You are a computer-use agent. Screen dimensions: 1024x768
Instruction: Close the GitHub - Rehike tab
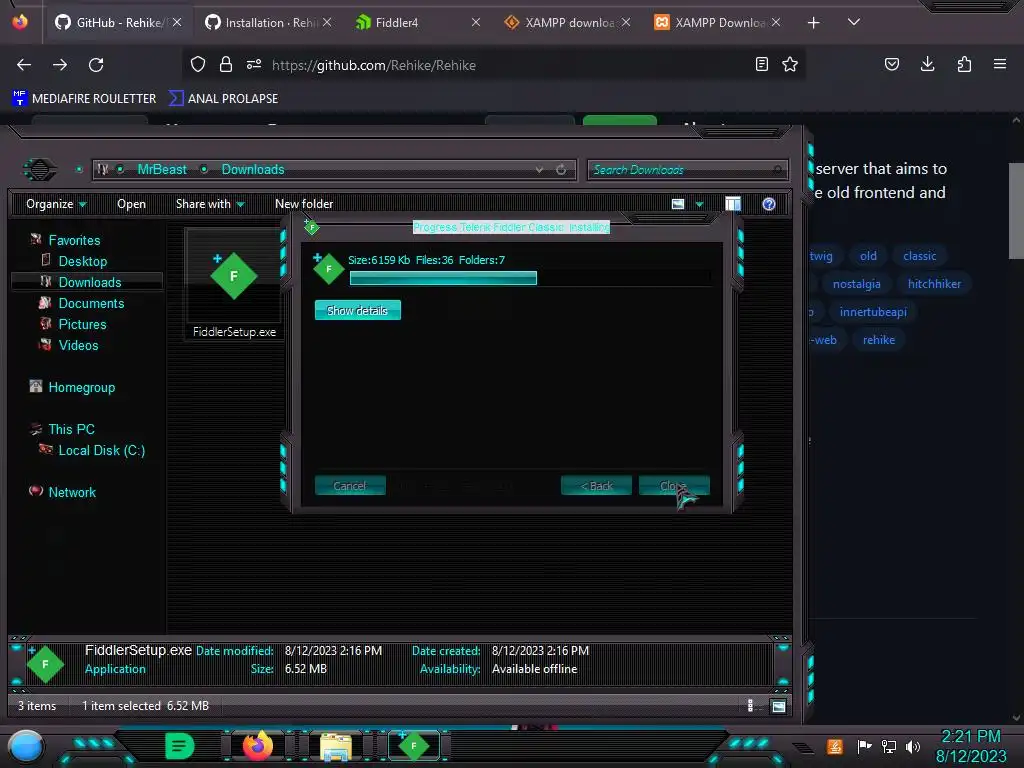coord(177,22)
